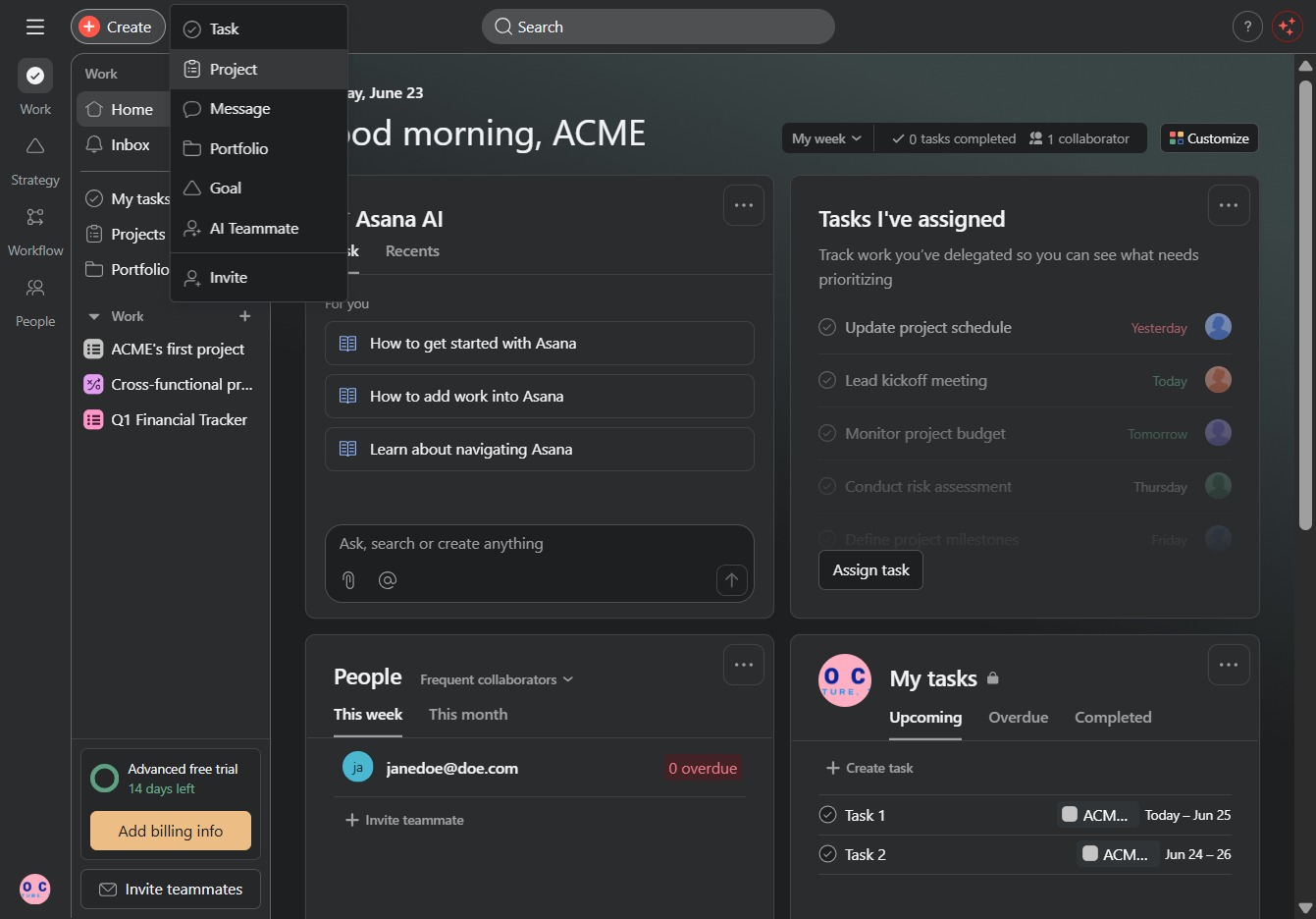Choose Portfolio in the Create menu

pyautogui.click(x=259, y=148)
